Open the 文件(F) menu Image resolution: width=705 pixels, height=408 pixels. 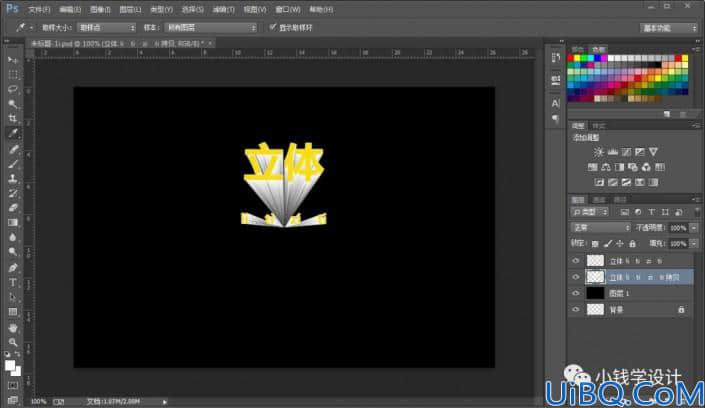tap(39, 9)
